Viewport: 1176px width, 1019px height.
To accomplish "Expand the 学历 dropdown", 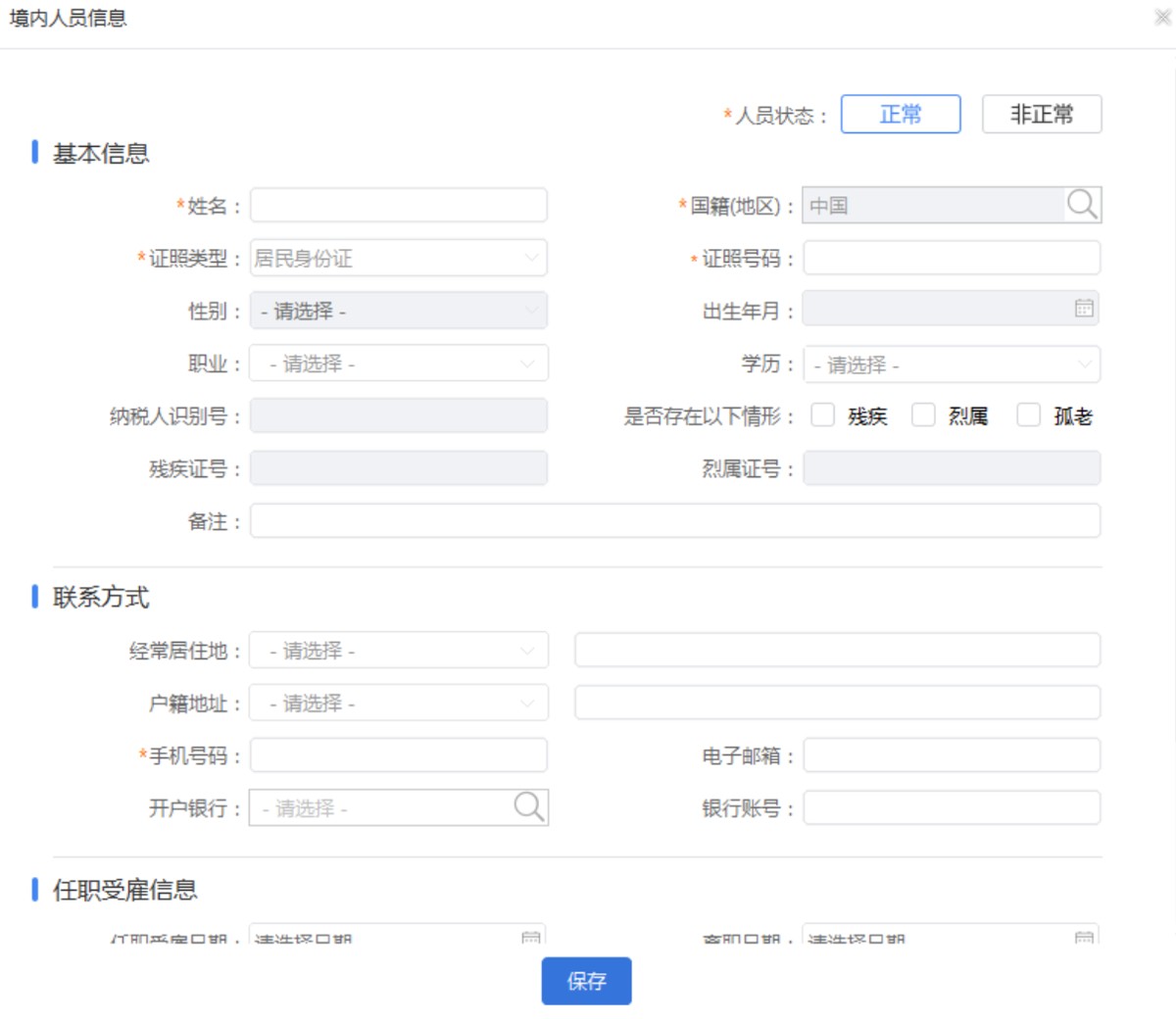I will click(952, 364).
